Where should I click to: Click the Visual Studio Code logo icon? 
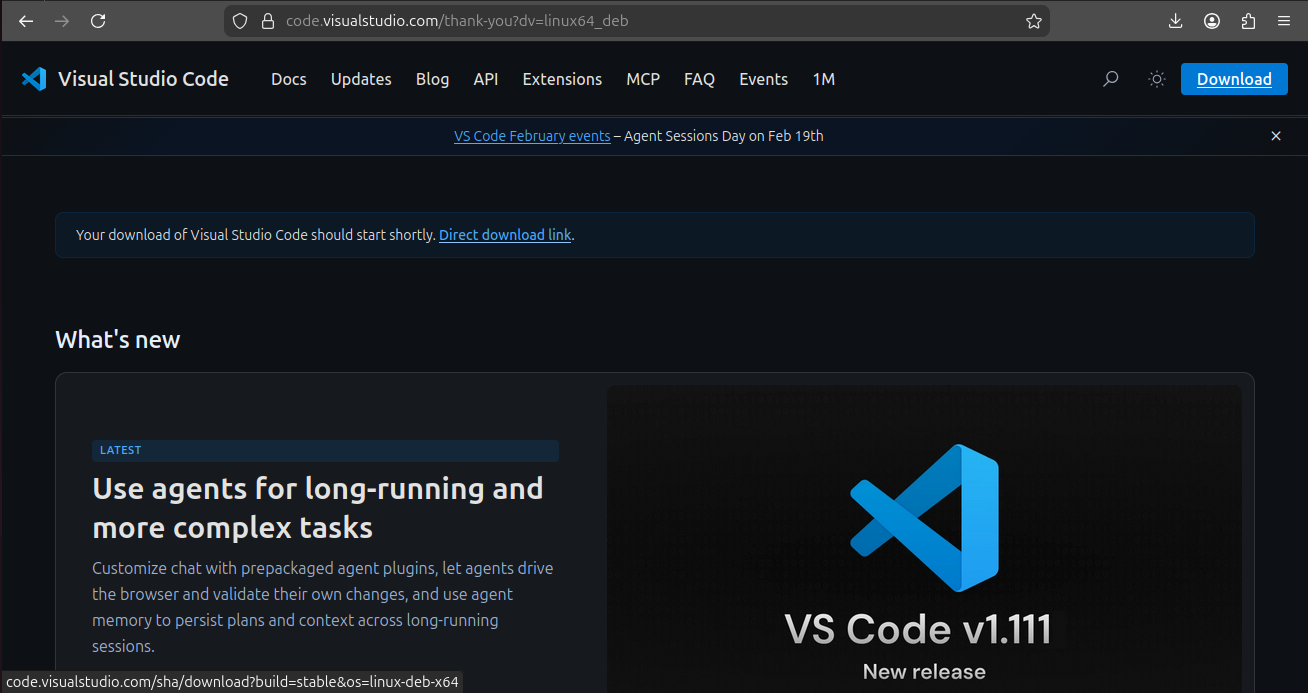pyautogui.click(x=34, y=79)
